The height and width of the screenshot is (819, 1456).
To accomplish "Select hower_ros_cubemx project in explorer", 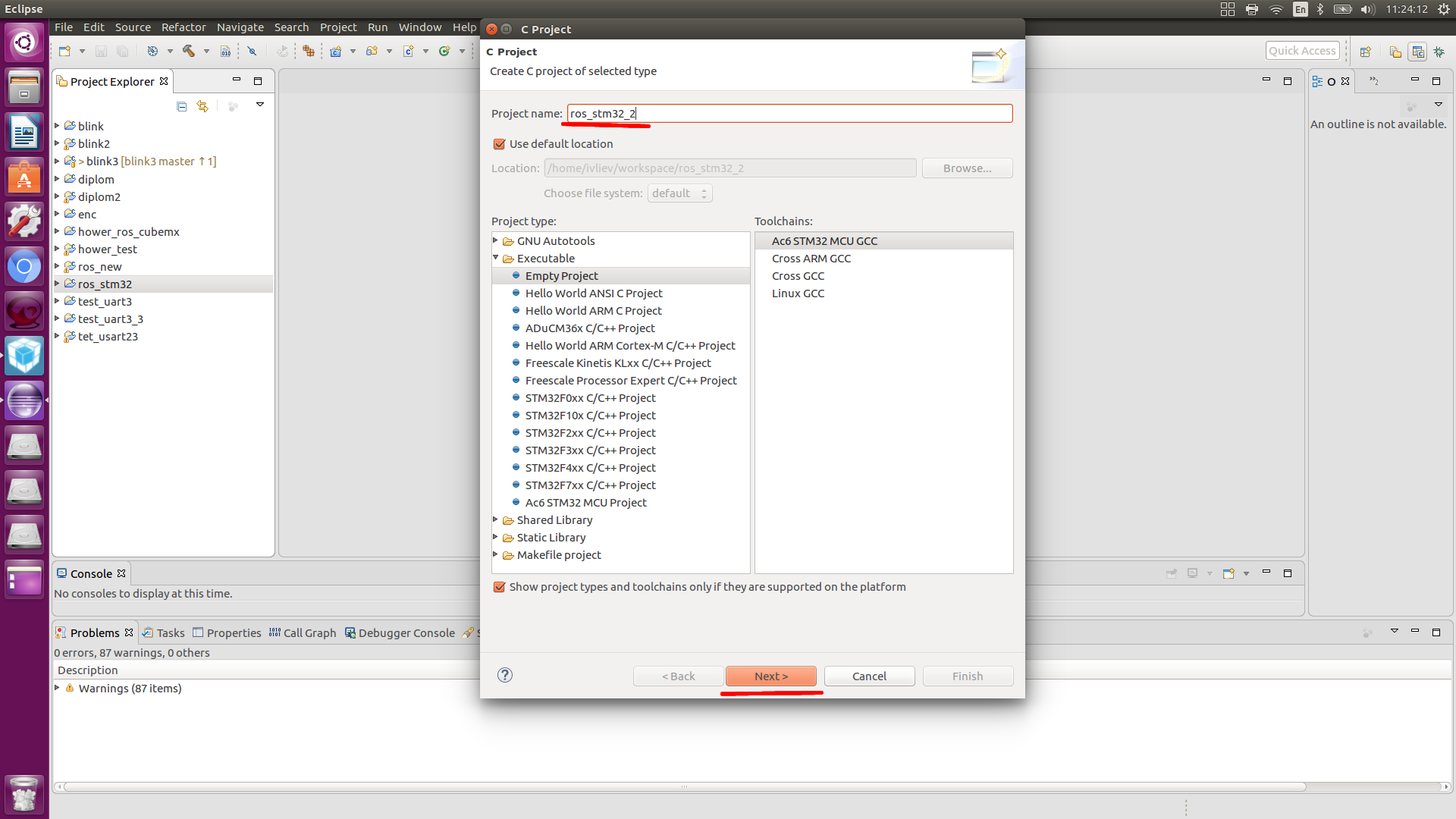I will click(128, 231).
